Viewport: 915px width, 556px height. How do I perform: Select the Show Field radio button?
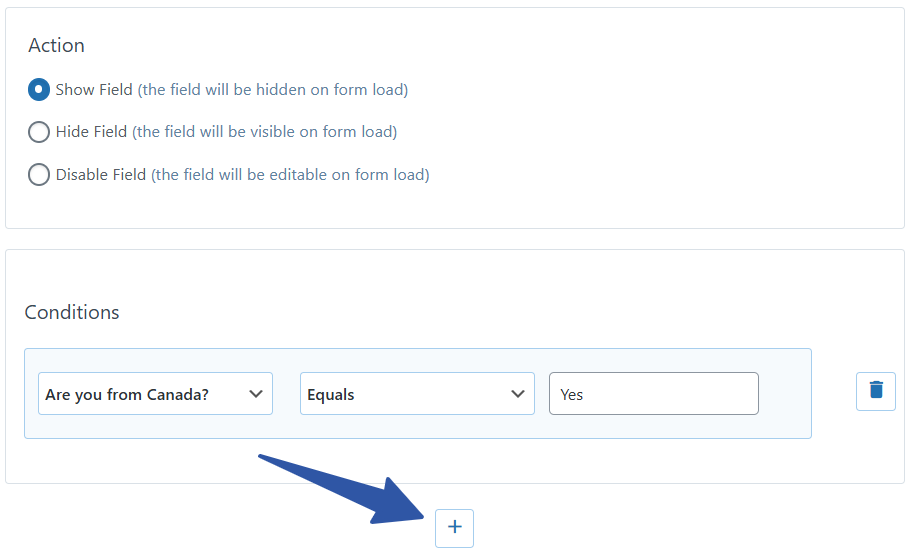(x=39, y=90)
